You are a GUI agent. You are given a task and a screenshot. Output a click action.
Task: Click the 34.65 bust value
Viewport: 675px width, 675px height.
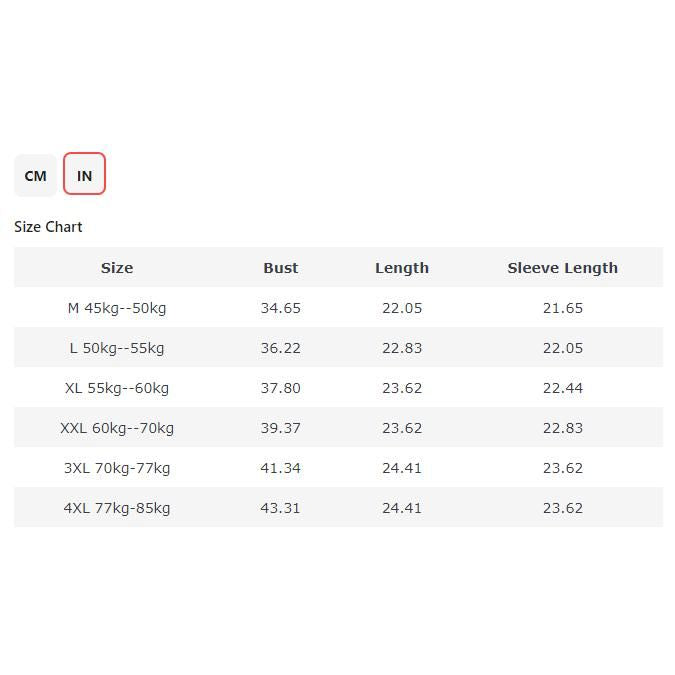click(x=281, y=308)
